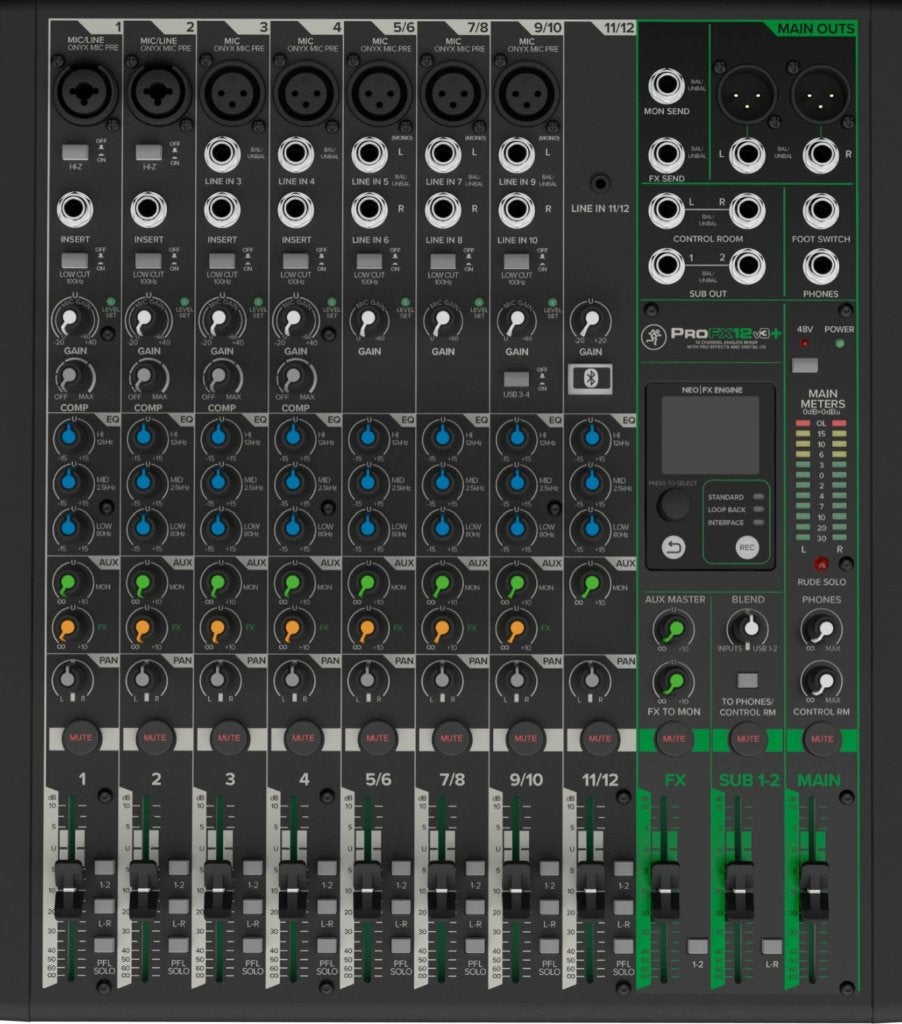Click the PHONES level knob
The image size is (902, 1024).
point(822,629)
